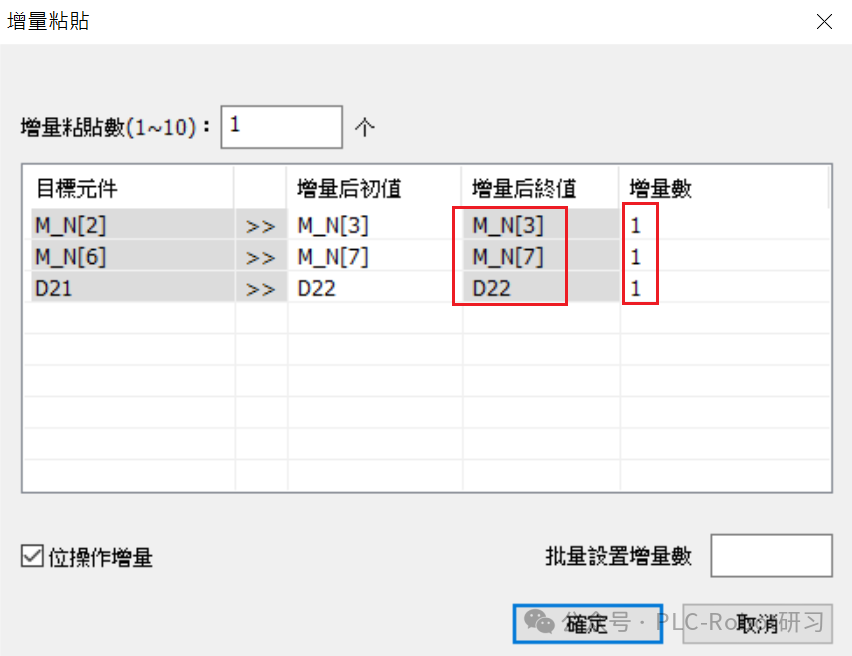The width and height of the screenshot is (852, 656).
Task: Close the 增量粘贴 dialog
Action: pyautogui.click(x=823, y=21)
